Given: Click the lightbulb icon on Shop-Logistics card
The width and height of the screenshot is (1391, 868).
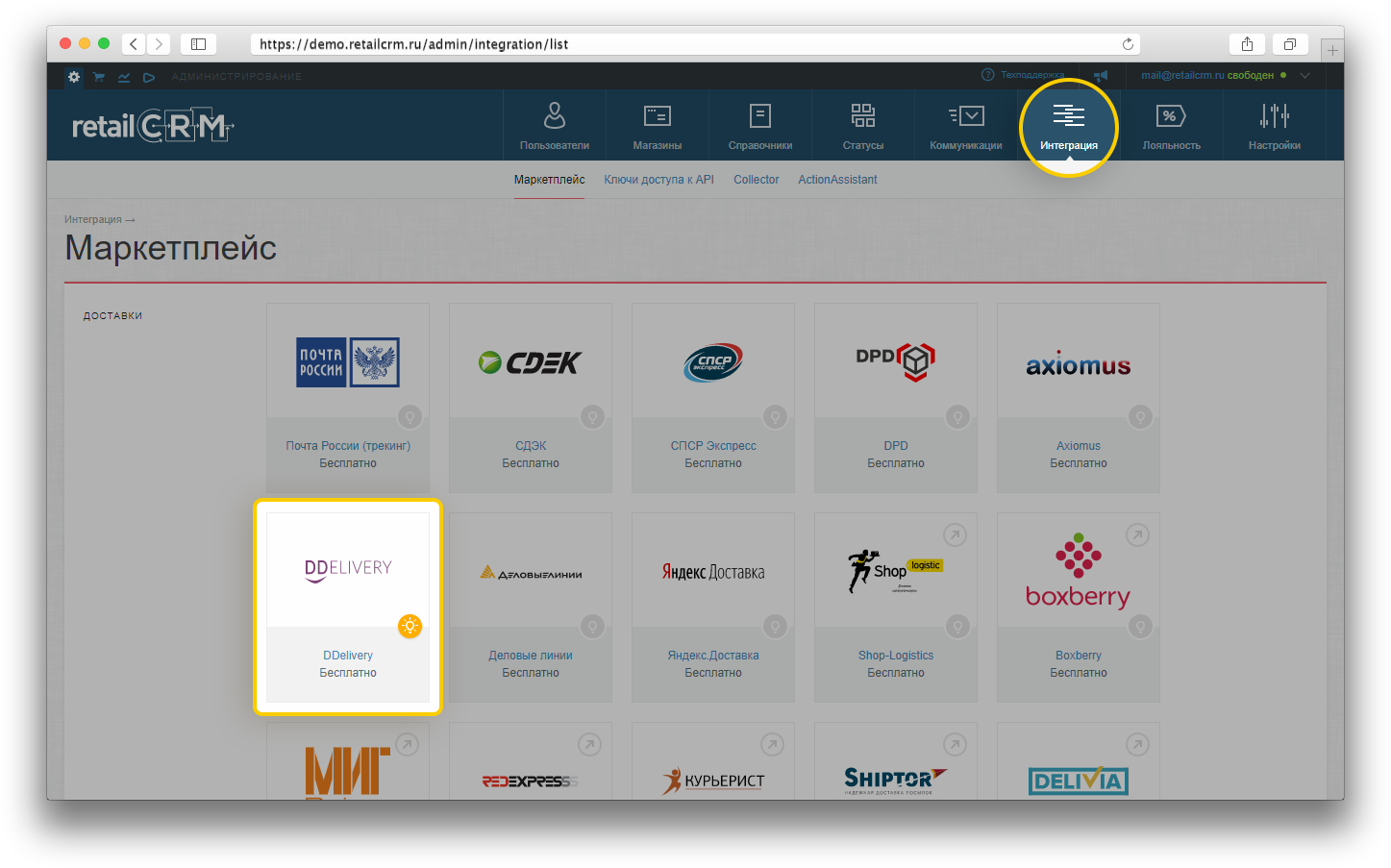Looking at the screenshot, I should (958, 627).
